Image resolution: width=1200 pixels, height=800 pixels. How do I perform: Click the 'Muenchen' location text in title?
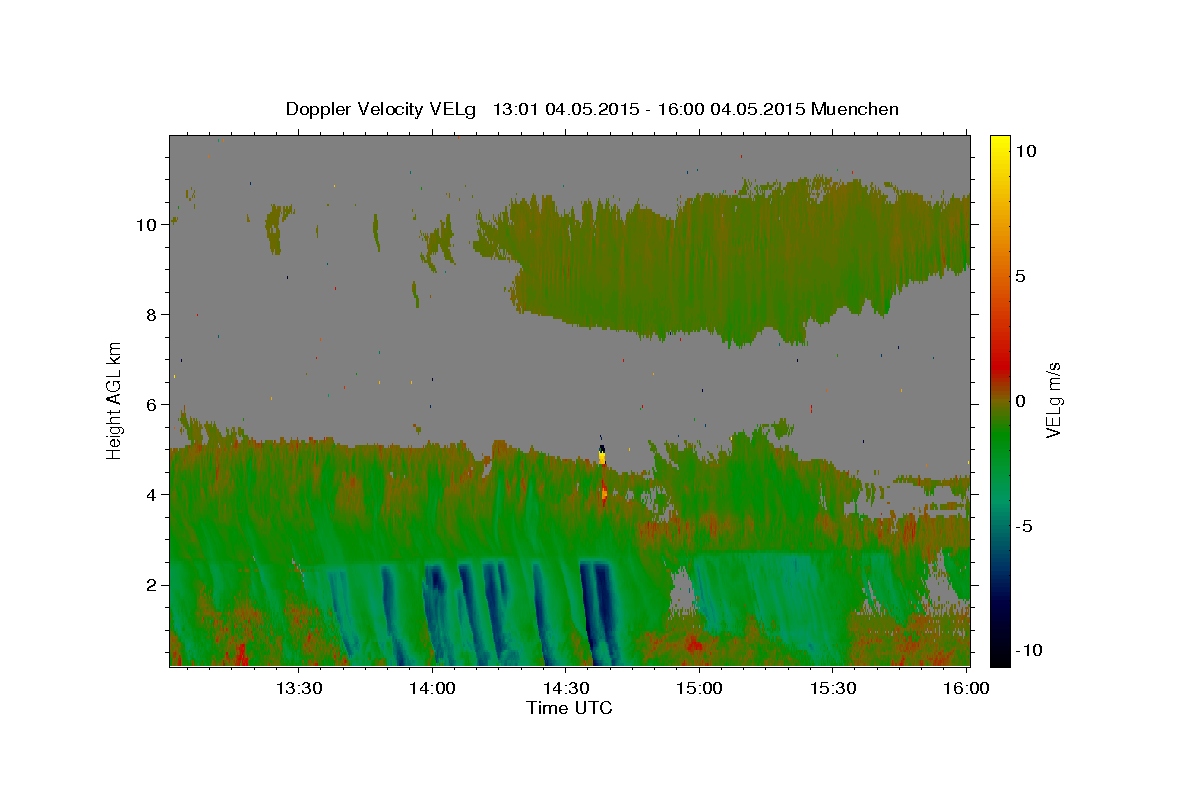coord(855,109)
